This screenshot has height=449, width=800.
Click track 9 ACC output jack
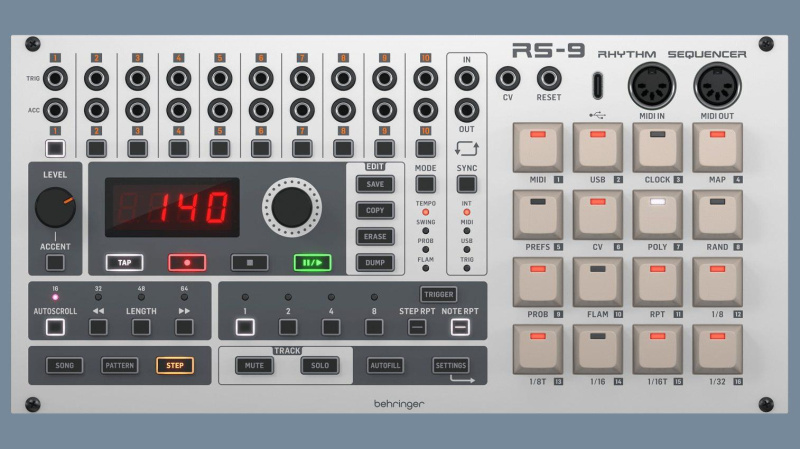tap(384, 110)
